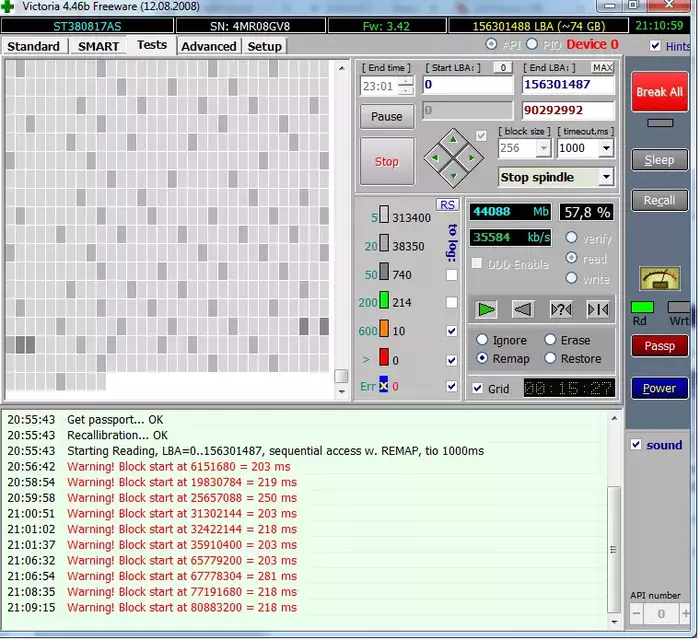Screen dimensions: 700x640
Task: Open the Advanced tab
Action: click(208, 46)
